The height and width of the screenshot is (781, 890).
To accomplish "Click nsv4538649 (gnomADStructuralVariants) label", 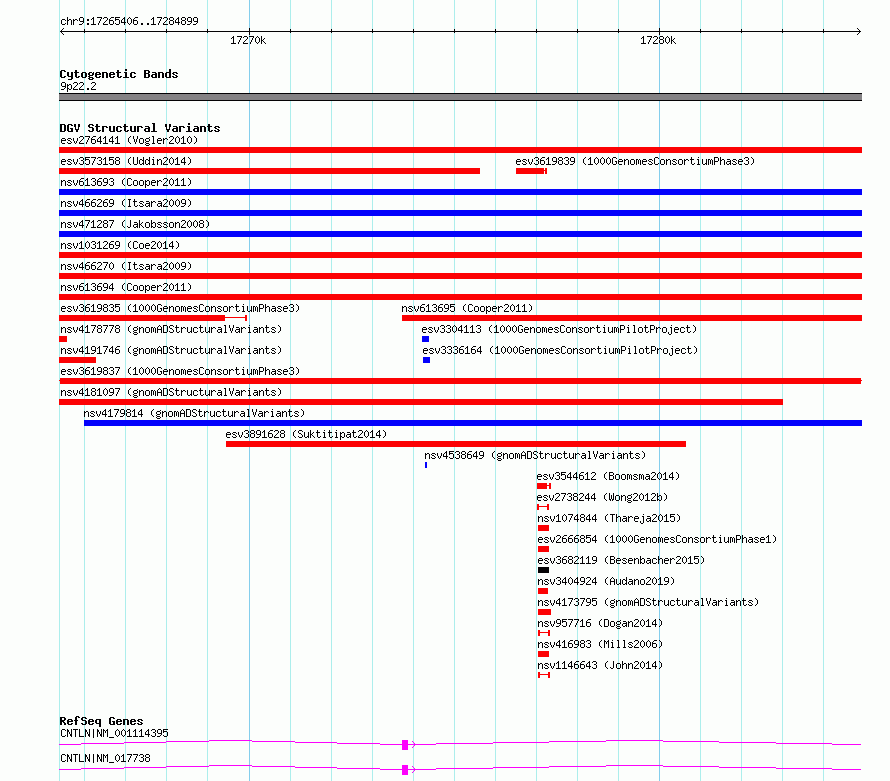I will point(535,455).
